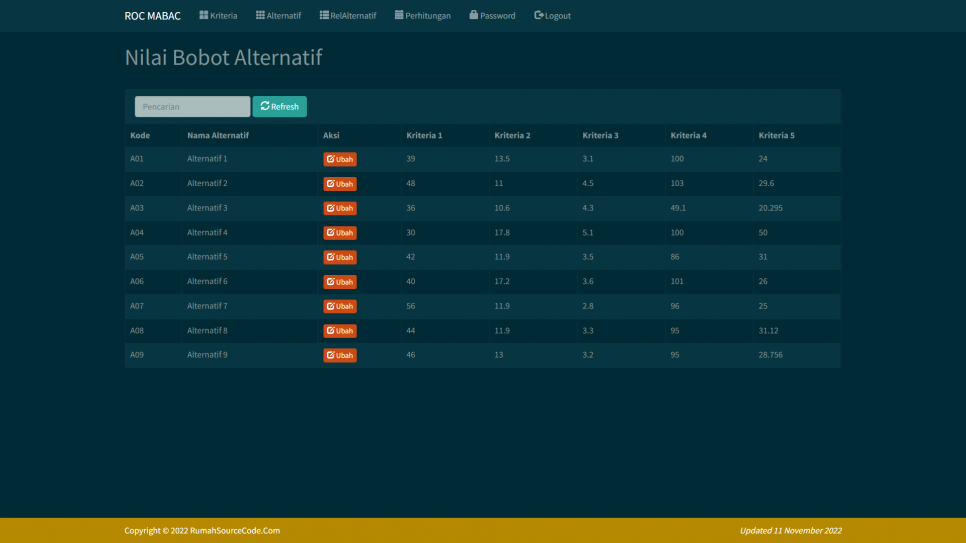This screenshot has width=966, height=543.
Task: Click value 5.1 in row A04
Action: [x=588, y=233]
